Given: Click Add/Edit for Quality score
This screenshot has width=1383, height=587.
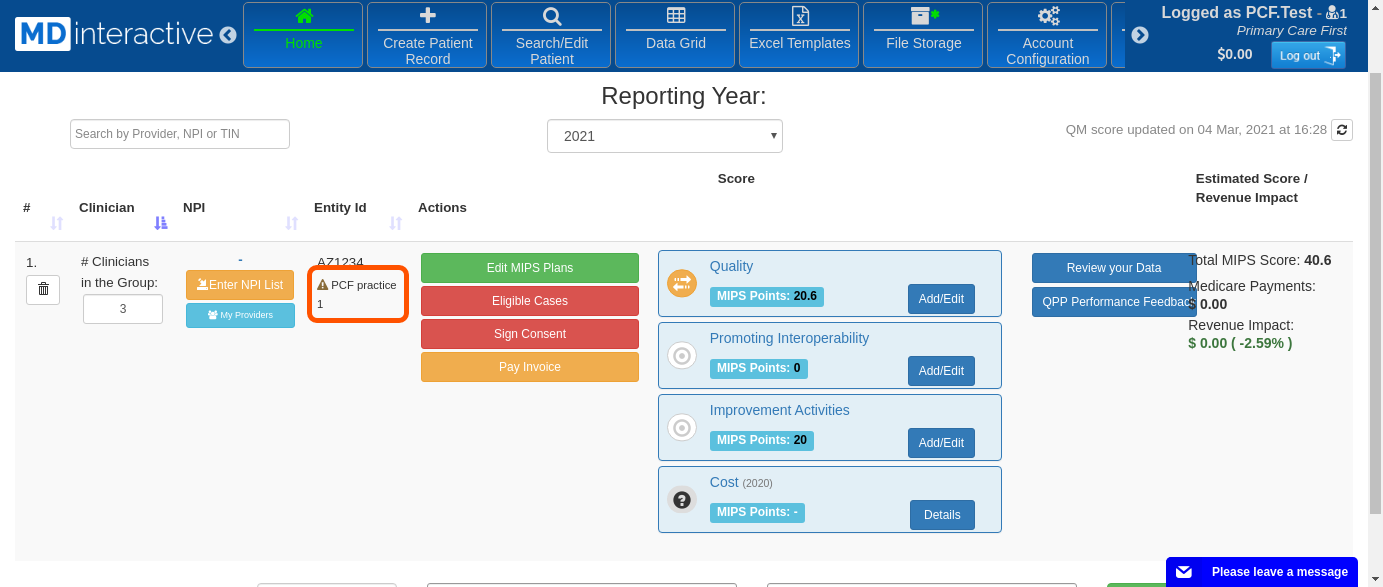Looking at the screenshot, I should (941, 299).
